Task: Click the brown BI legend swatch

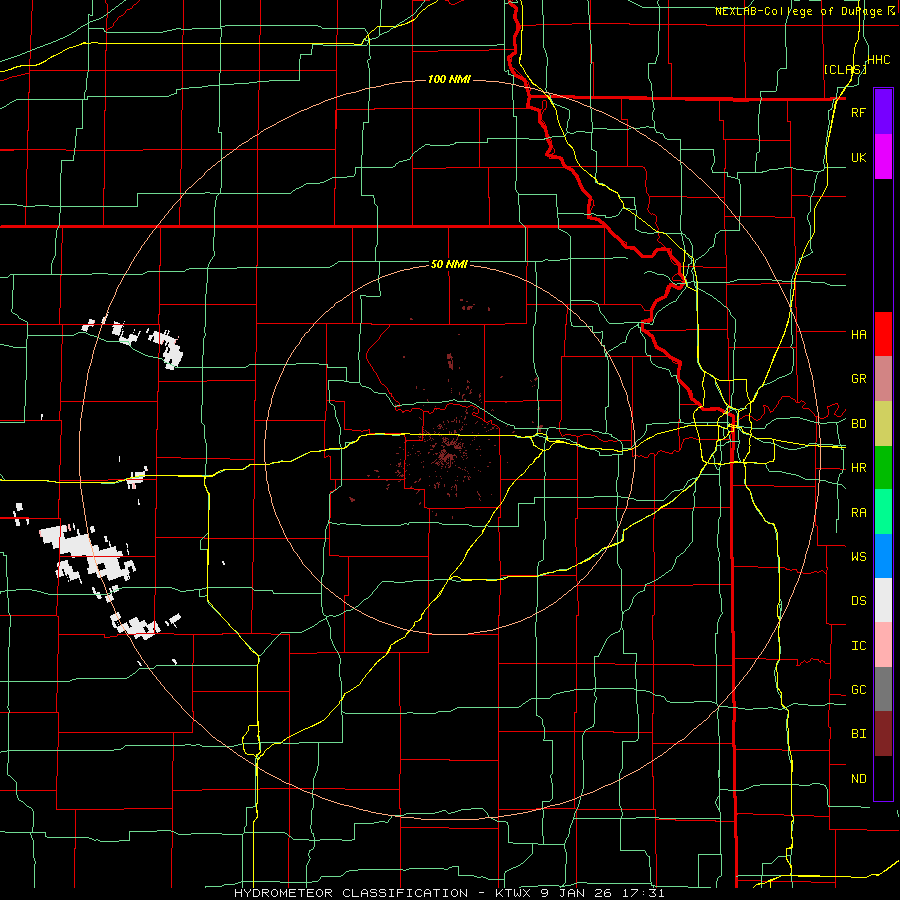Action: (883, 734)
